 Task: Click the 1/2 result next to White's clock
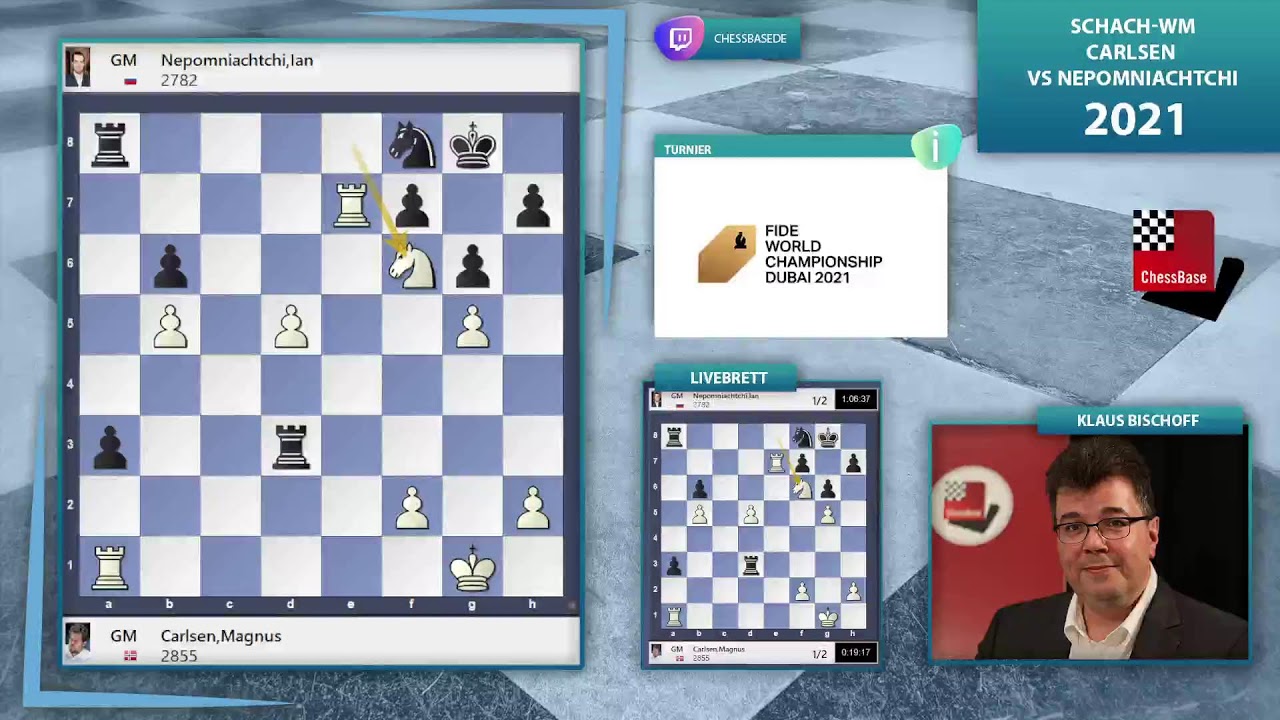pos(819,653)
